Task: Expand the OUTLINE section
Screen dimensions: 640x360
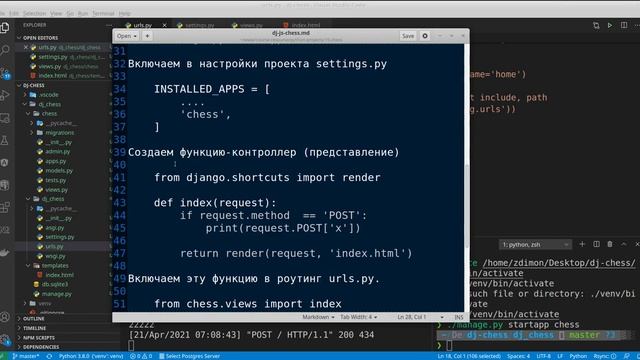Action: click(33, 318)
